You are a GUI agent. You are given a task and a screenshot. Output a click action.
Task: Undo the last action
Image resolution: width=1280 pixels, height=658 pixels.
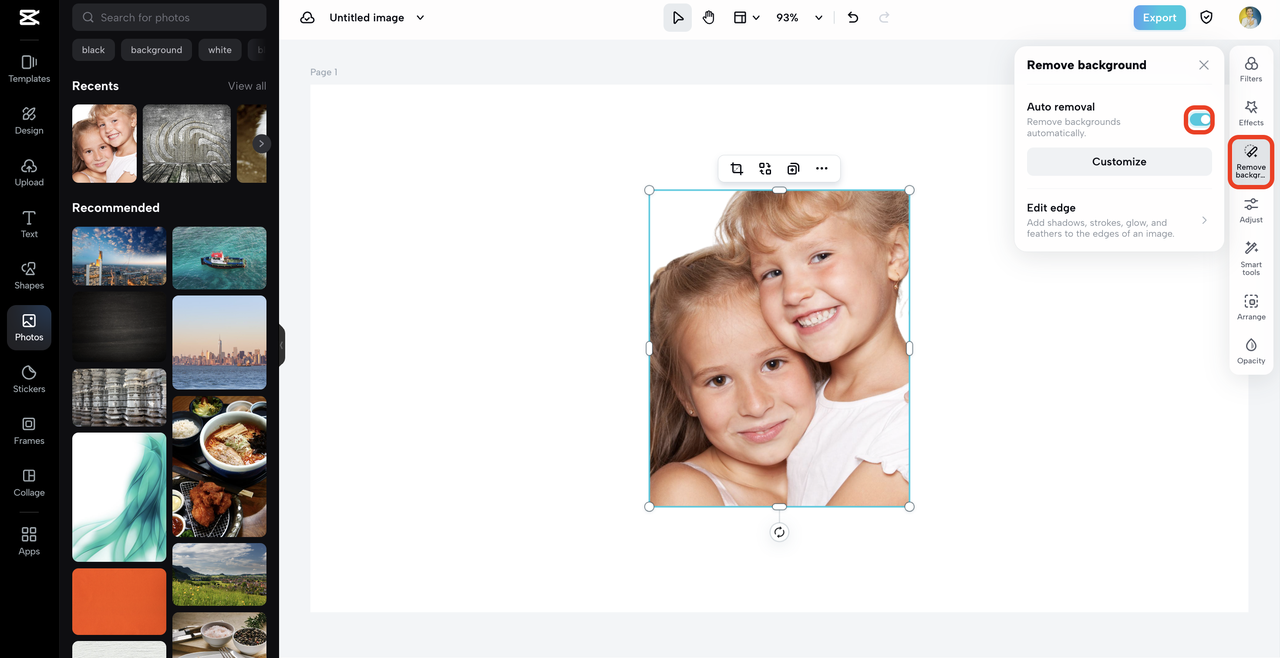(853, 18)
